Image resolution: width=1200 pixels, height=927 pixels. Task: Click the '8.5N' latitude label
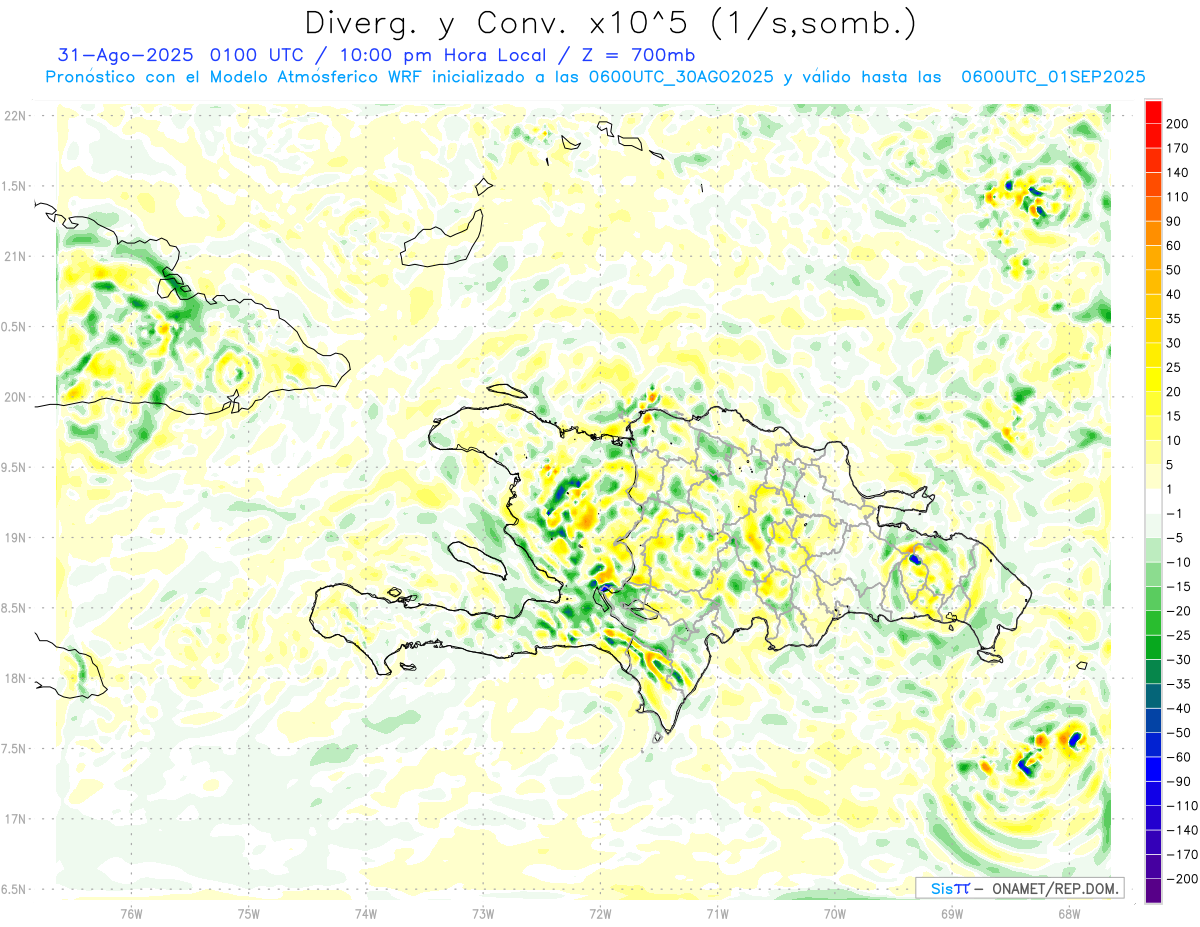pos(14,608)
